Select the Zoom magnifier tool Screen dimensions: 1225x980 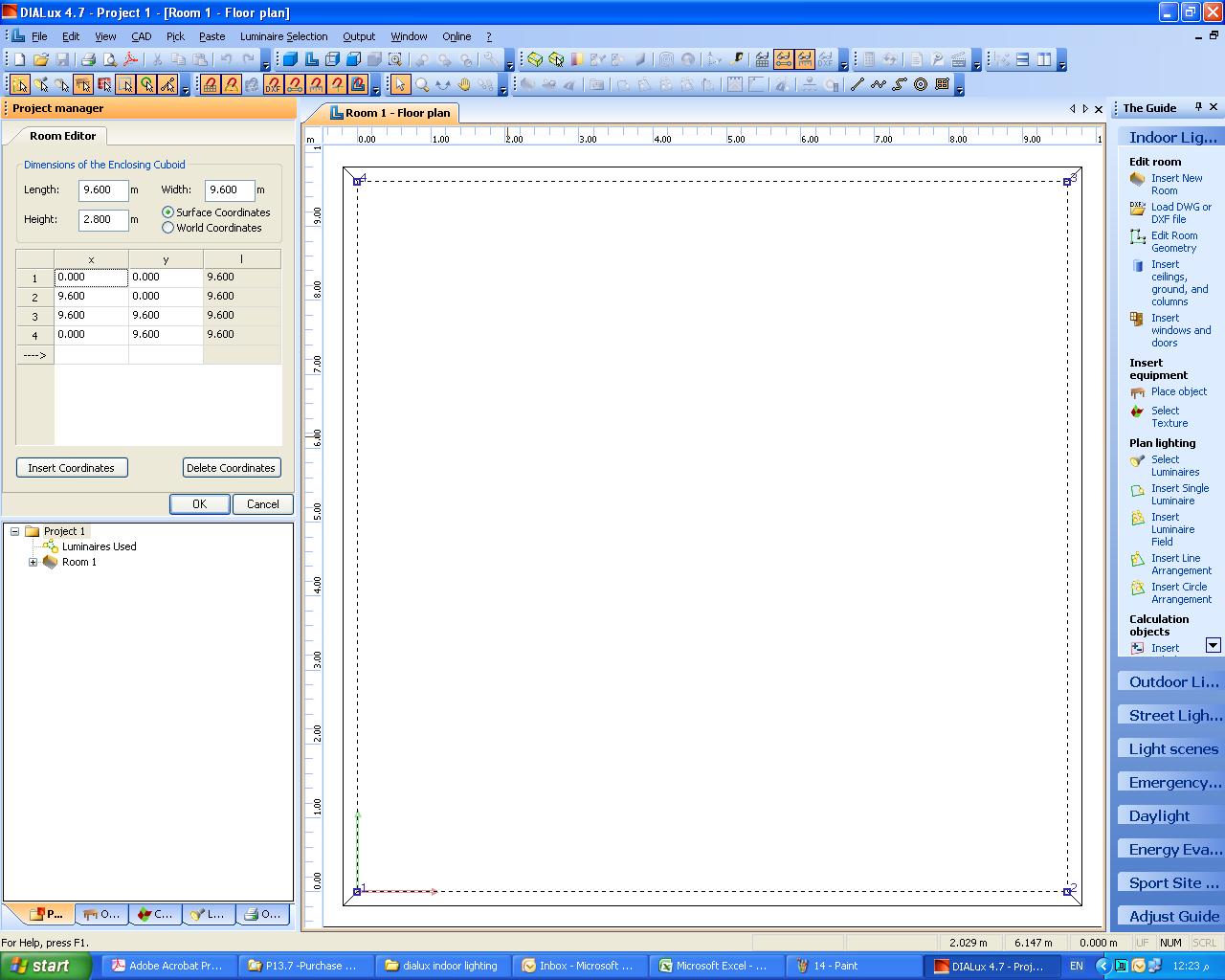[x=420, y=85]
